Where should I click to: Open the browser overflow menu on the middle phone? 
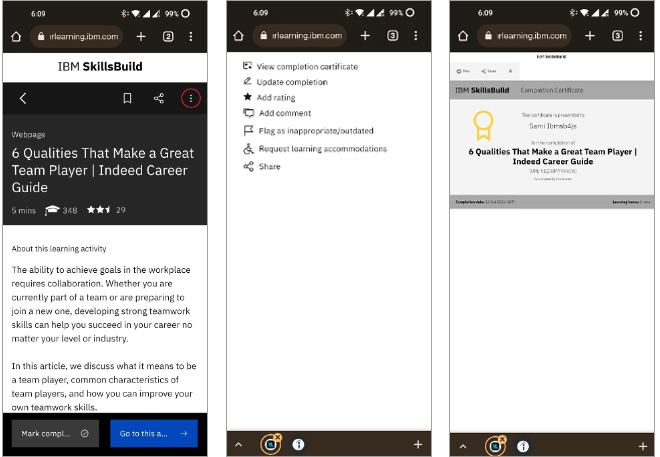click(x=415, y=36)
